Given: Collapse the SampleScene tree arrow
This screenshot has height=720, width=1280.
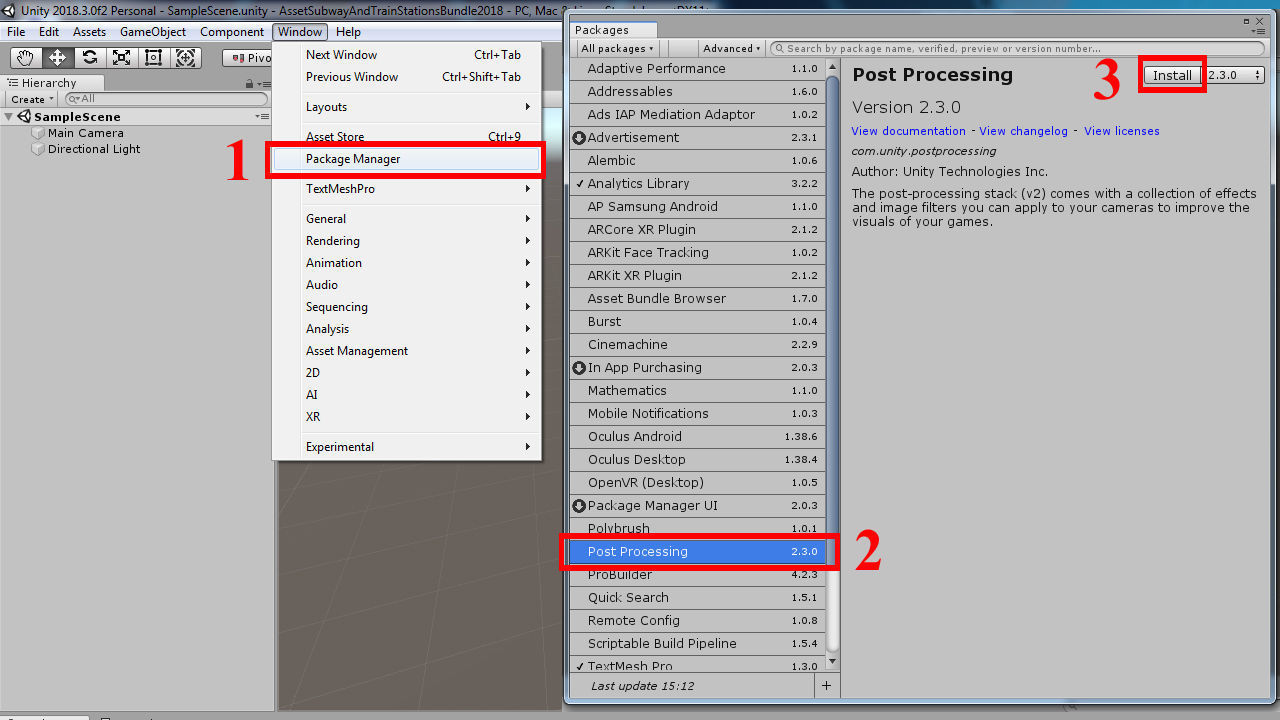Looking at the screenshot, I should click(x=9, y=117).
